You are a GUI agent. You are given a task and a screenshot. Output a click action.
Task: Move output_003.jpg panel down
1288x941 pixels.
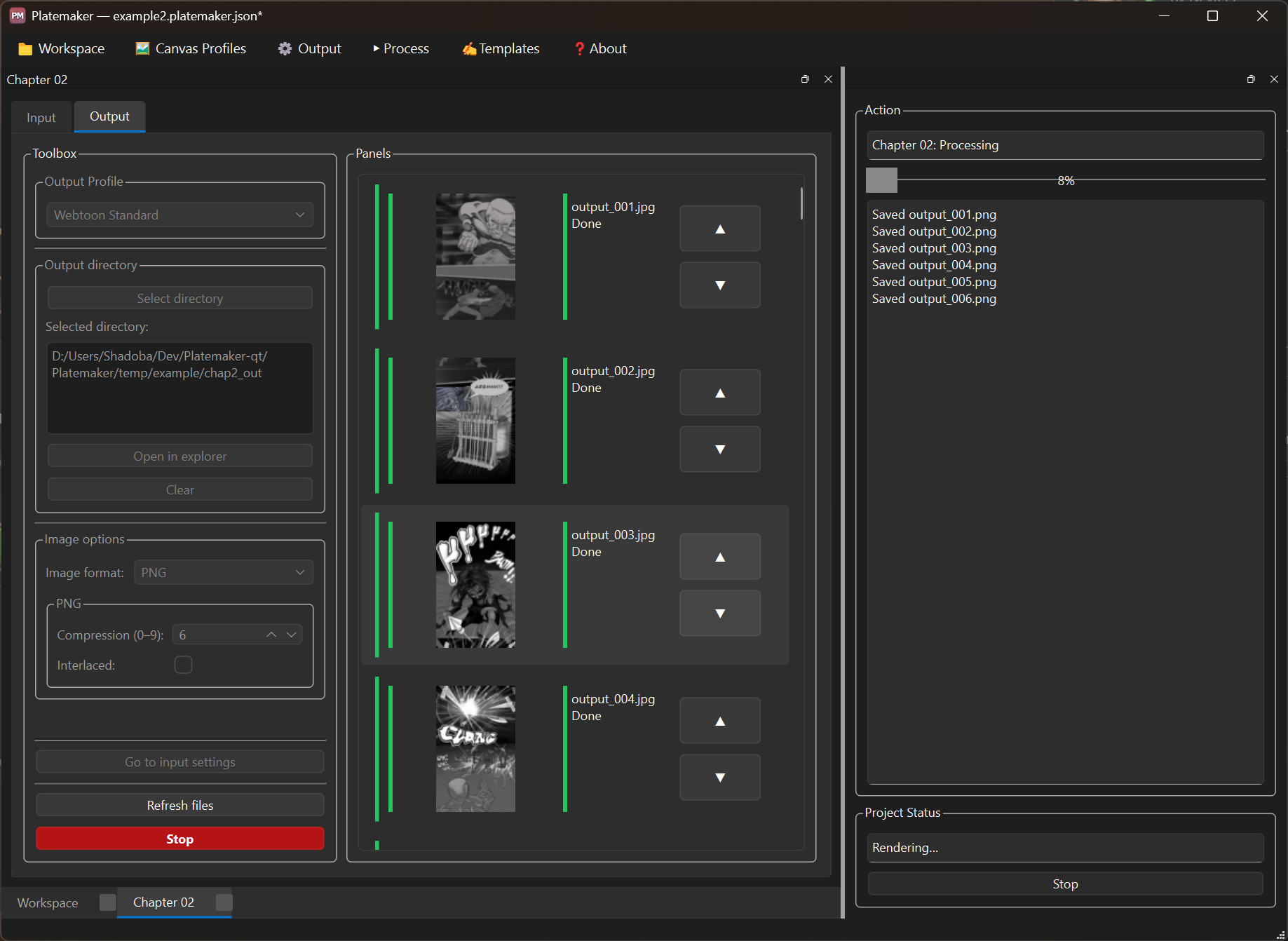click(719, 614)
